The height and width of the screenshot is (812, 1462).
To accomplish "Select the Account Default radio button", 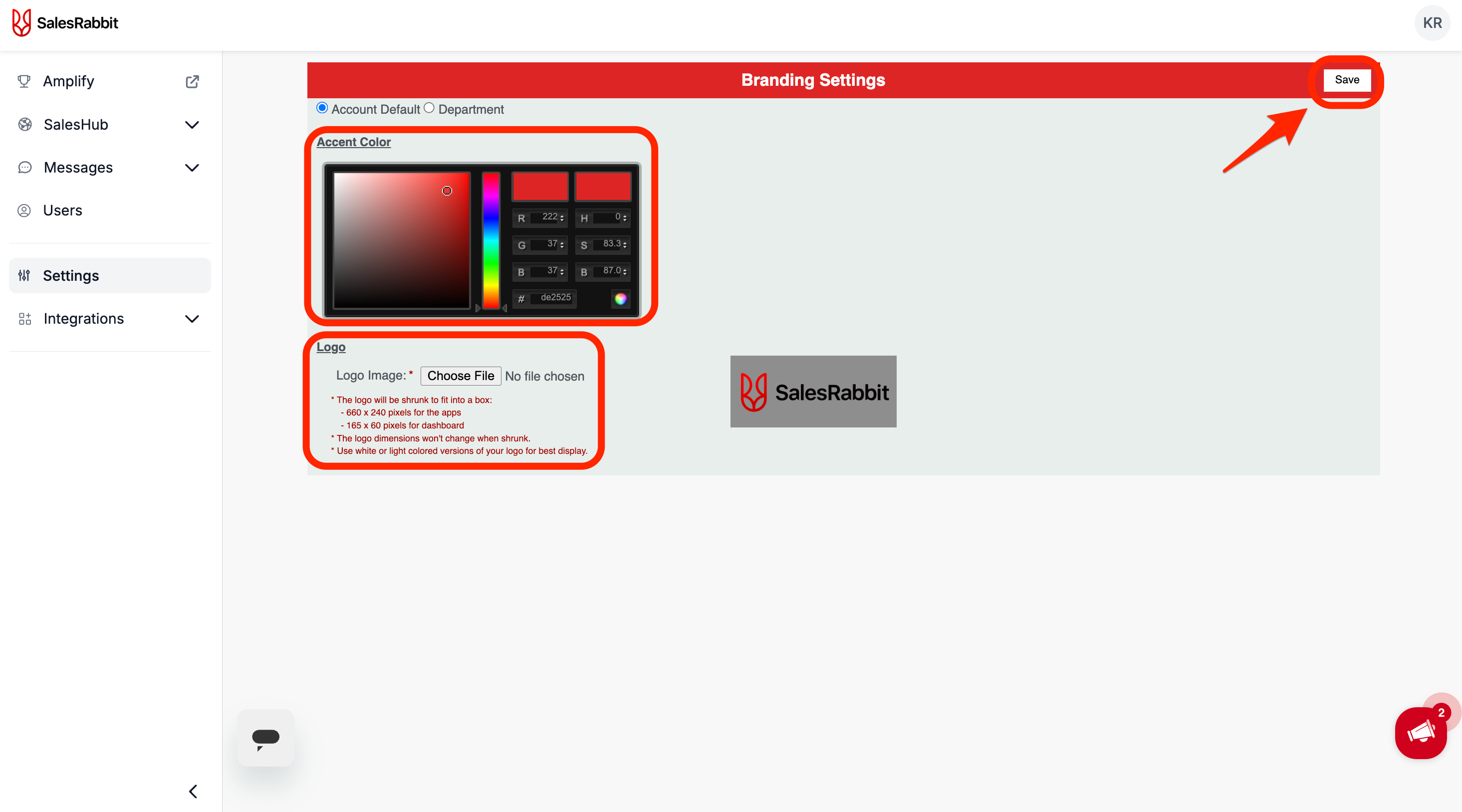I will (322, 108).
